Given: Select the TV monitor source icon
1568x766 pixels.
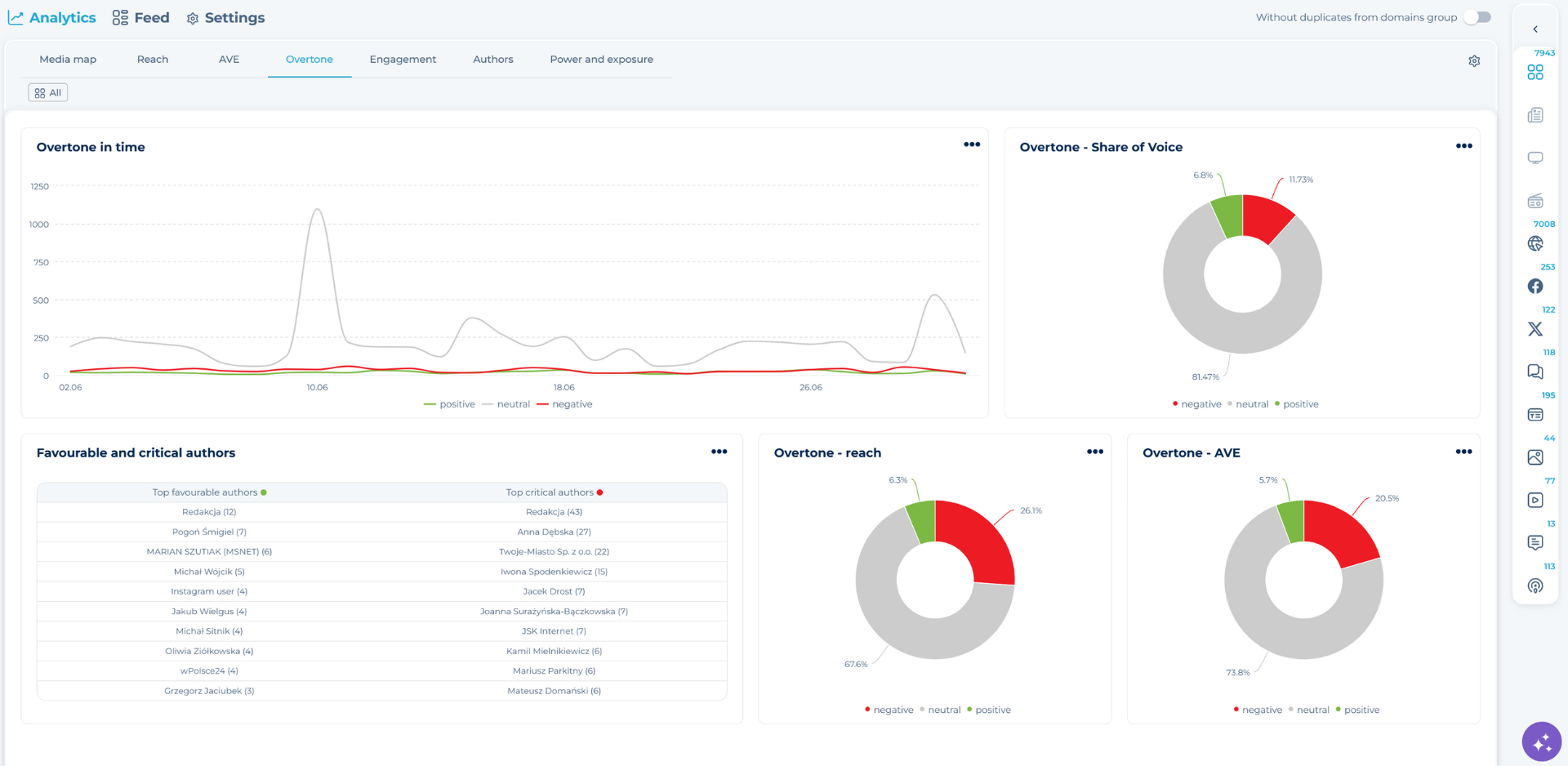Looking at the screenshot, I should (x=1535, y=158).
